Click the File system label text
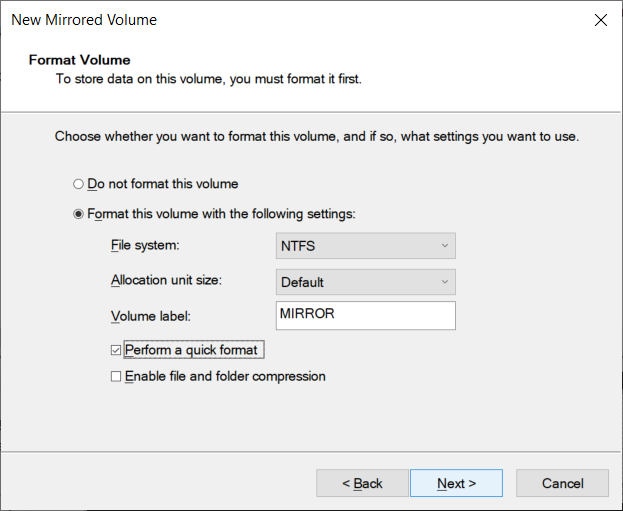Screen dimensions: 623x511 pyautogui.click(x=145, y=245)
